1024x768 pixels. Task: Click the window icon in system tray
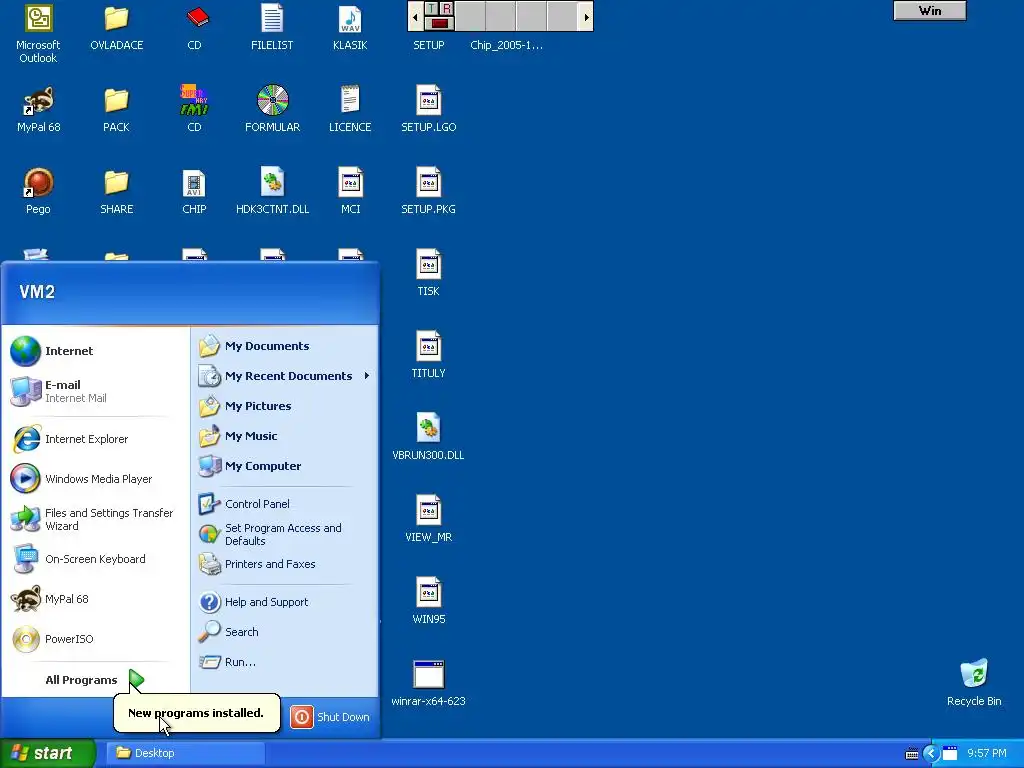[950, 754]
